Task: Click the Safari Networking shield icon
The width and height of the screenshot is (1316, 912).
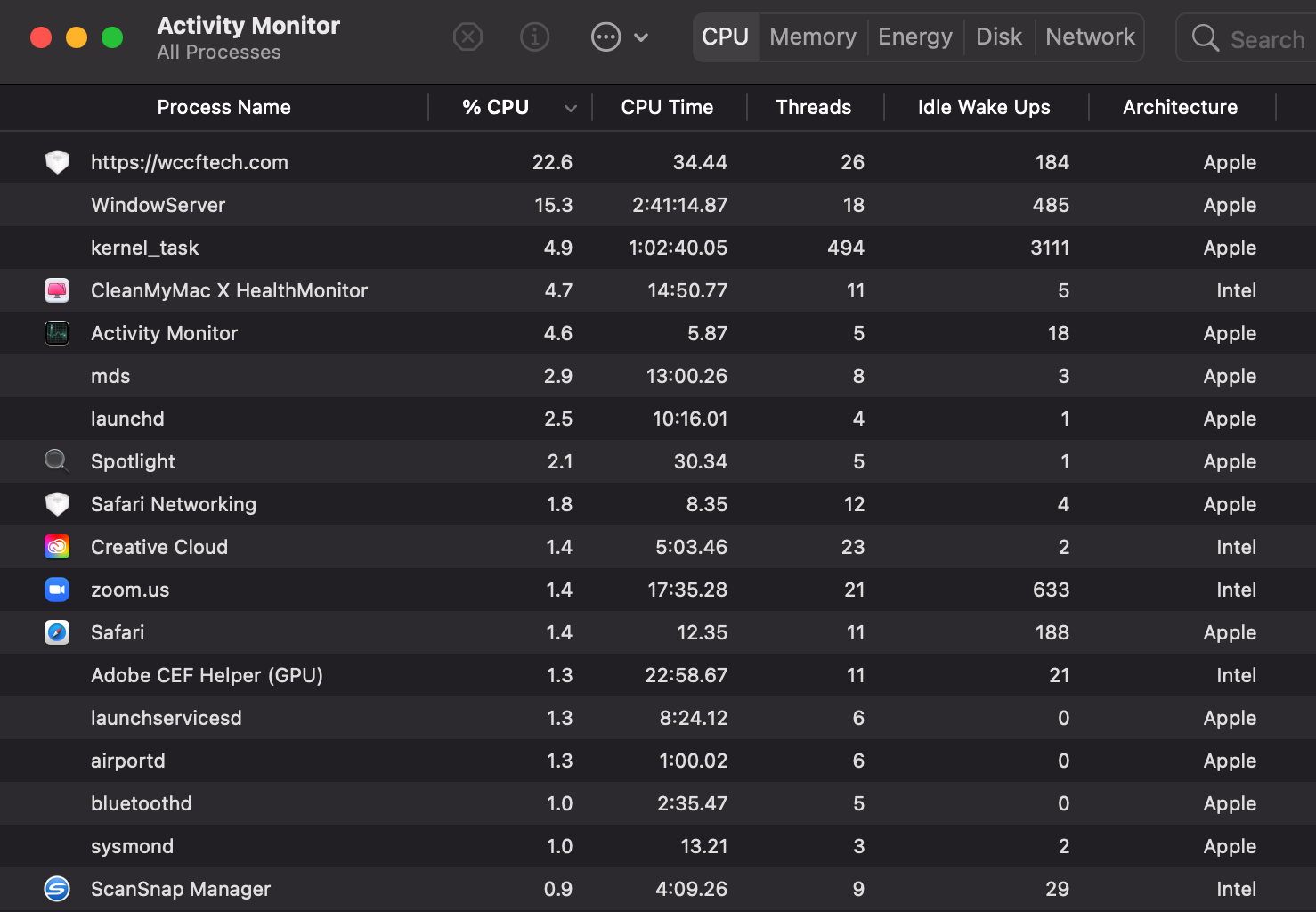Action: [57, 504]
